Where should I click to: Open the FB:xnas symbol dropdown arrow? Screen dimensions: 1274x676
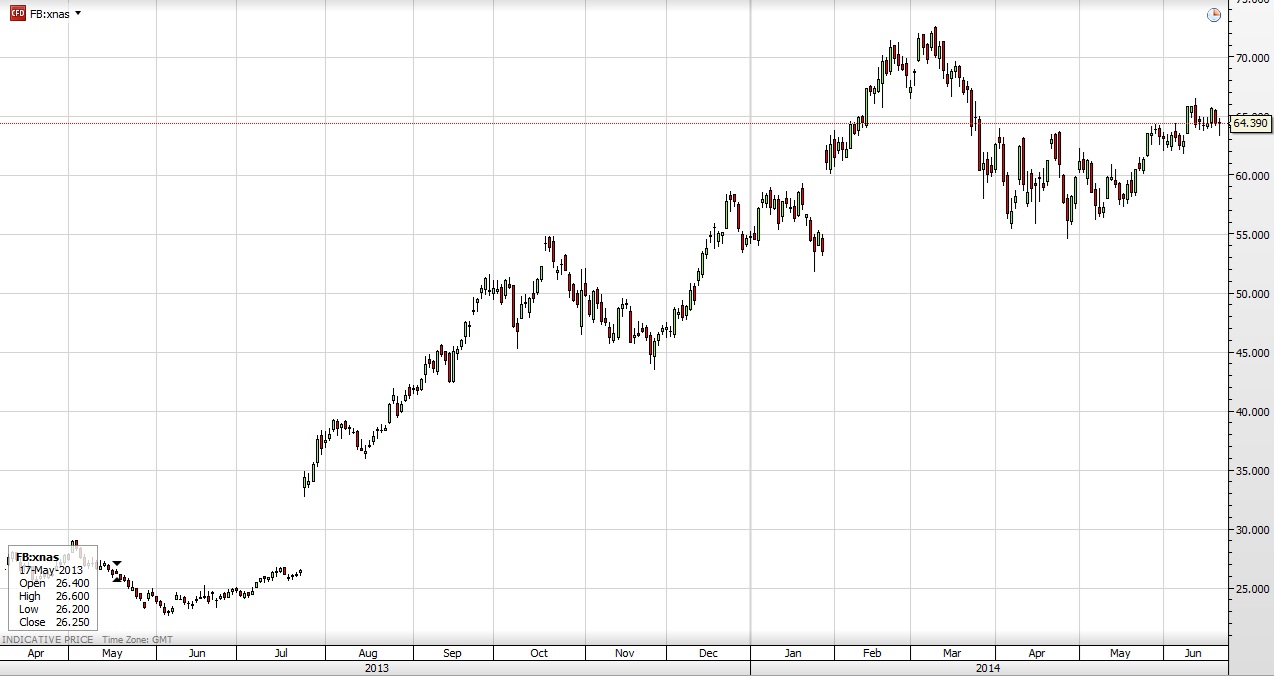click(78, 13)
